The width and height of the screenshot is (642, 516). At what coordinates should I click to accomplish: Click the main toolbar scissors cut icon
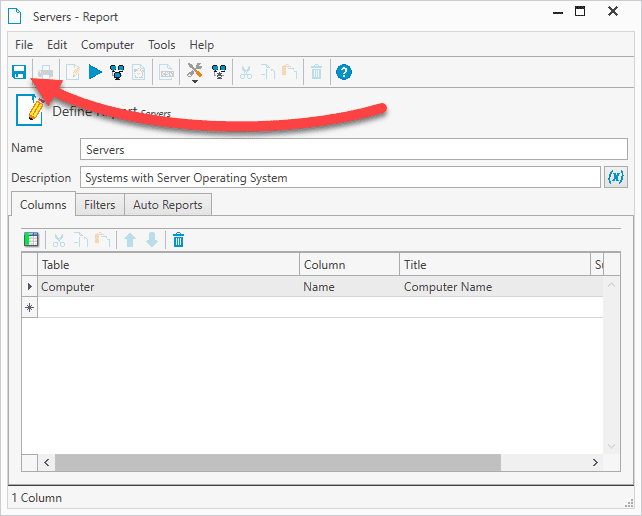246,72
